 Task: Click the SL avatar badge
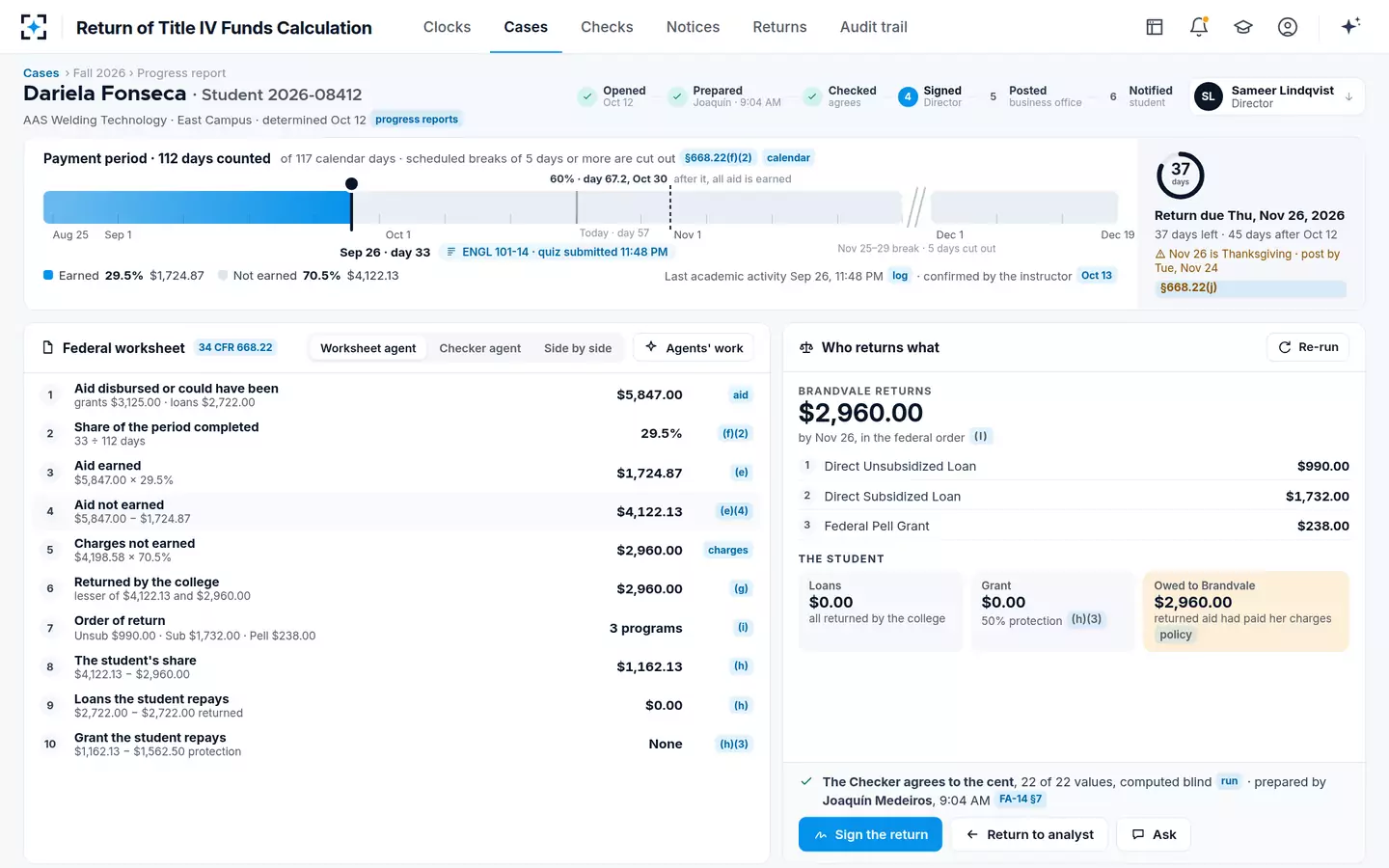pyautogui.click(x=1208, y=96)
